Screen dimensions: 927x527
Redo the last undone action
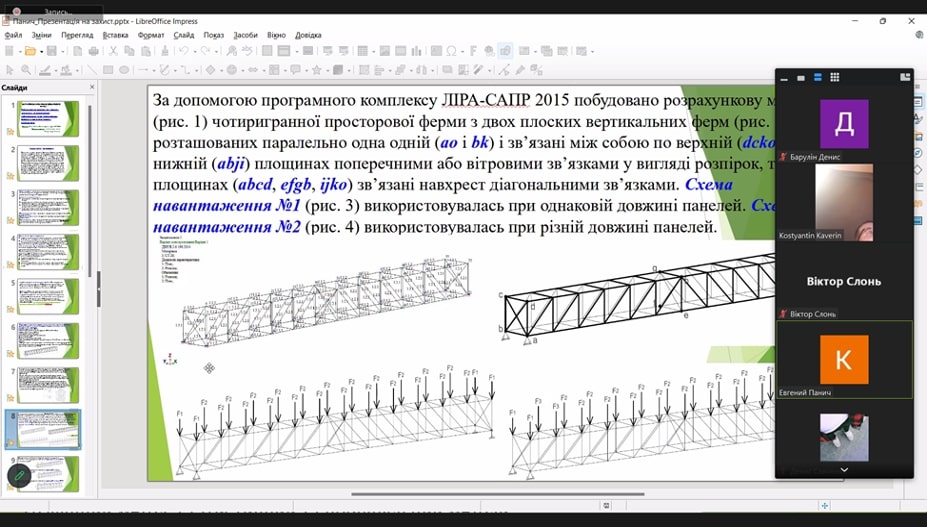(205, 51)
